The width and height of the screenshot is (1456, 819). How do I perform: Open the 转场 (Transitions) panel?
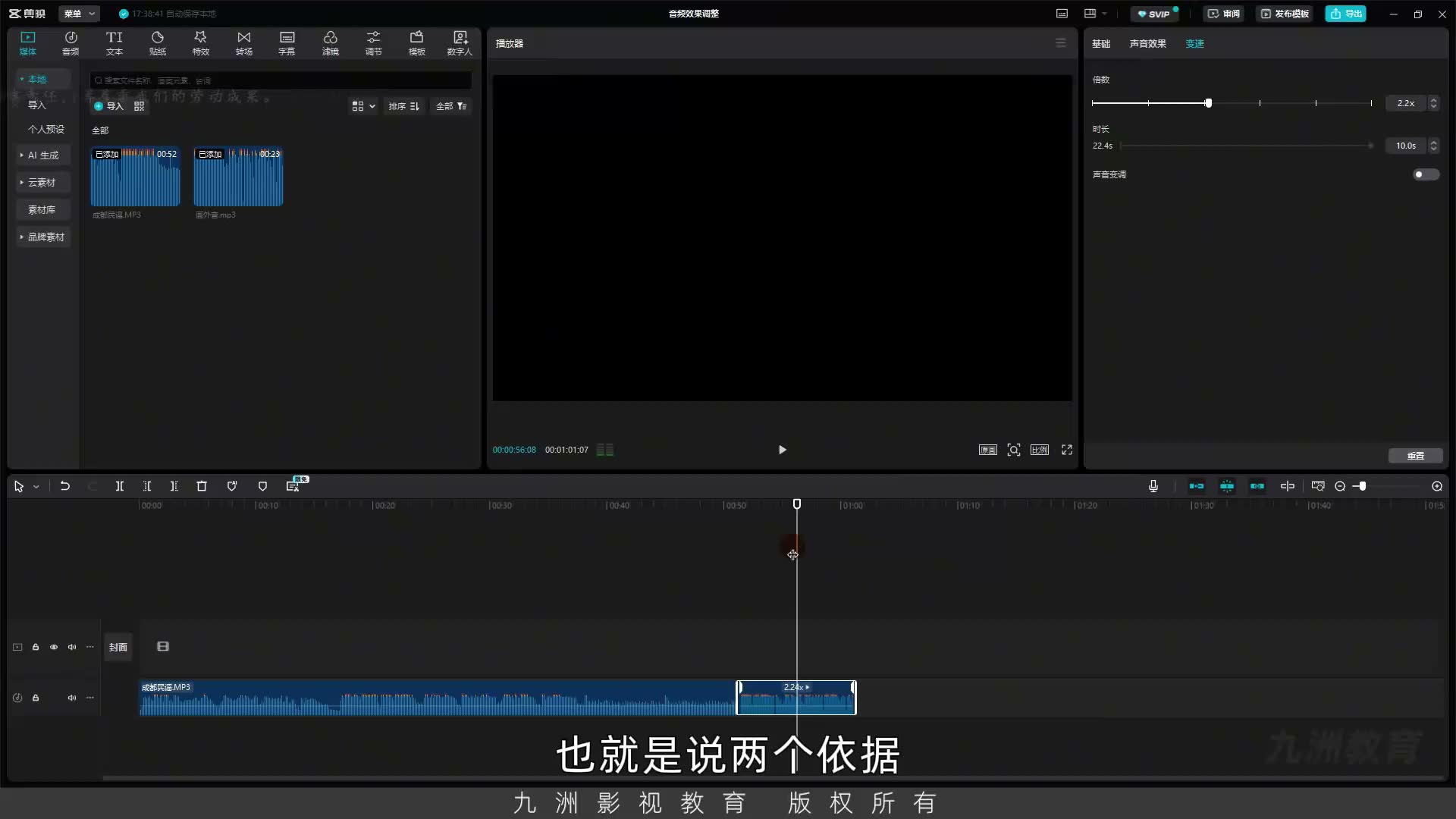coord(244,43)
